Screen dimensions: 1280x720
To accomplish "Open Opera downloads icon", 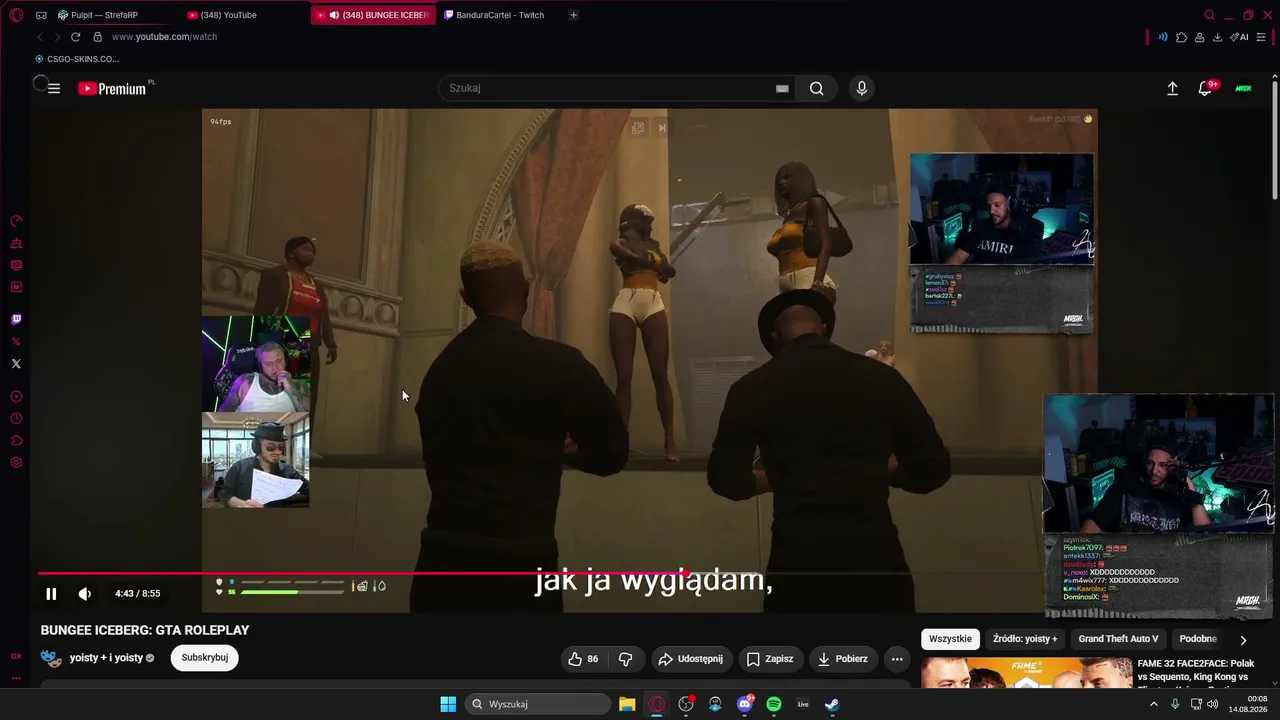I will pos(1217,37).
